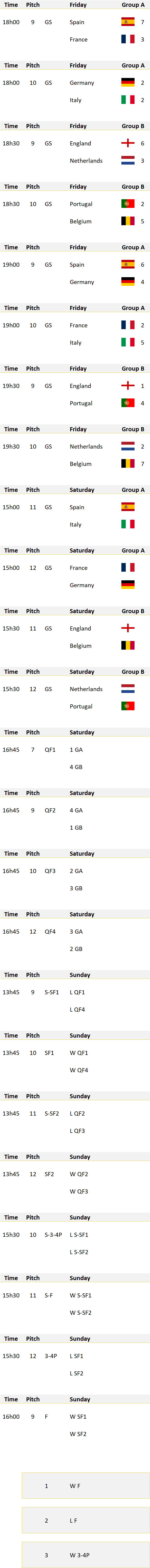The height and width of the screenshot is (1568, 150).
Task: Click the third place W 3-4P podium row
Action: click(x=86, y=1555)
